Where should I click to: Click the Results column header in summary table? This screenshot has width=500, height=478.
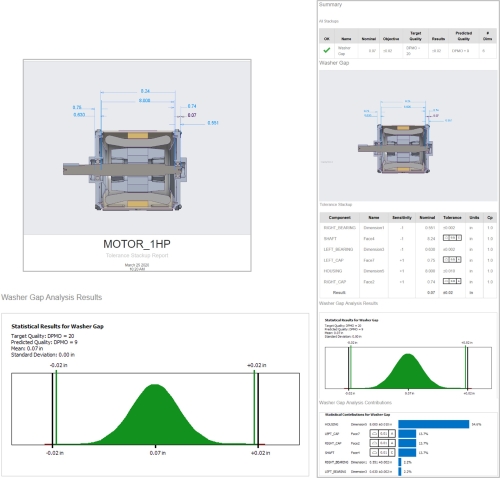coord(438,39)
